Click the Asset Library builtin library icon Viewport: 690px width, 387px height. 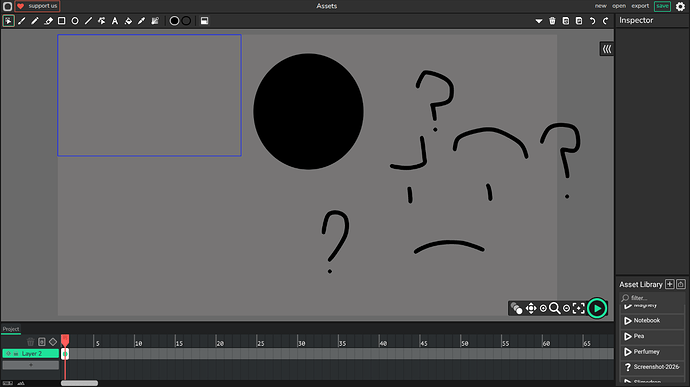coord(681,284)
